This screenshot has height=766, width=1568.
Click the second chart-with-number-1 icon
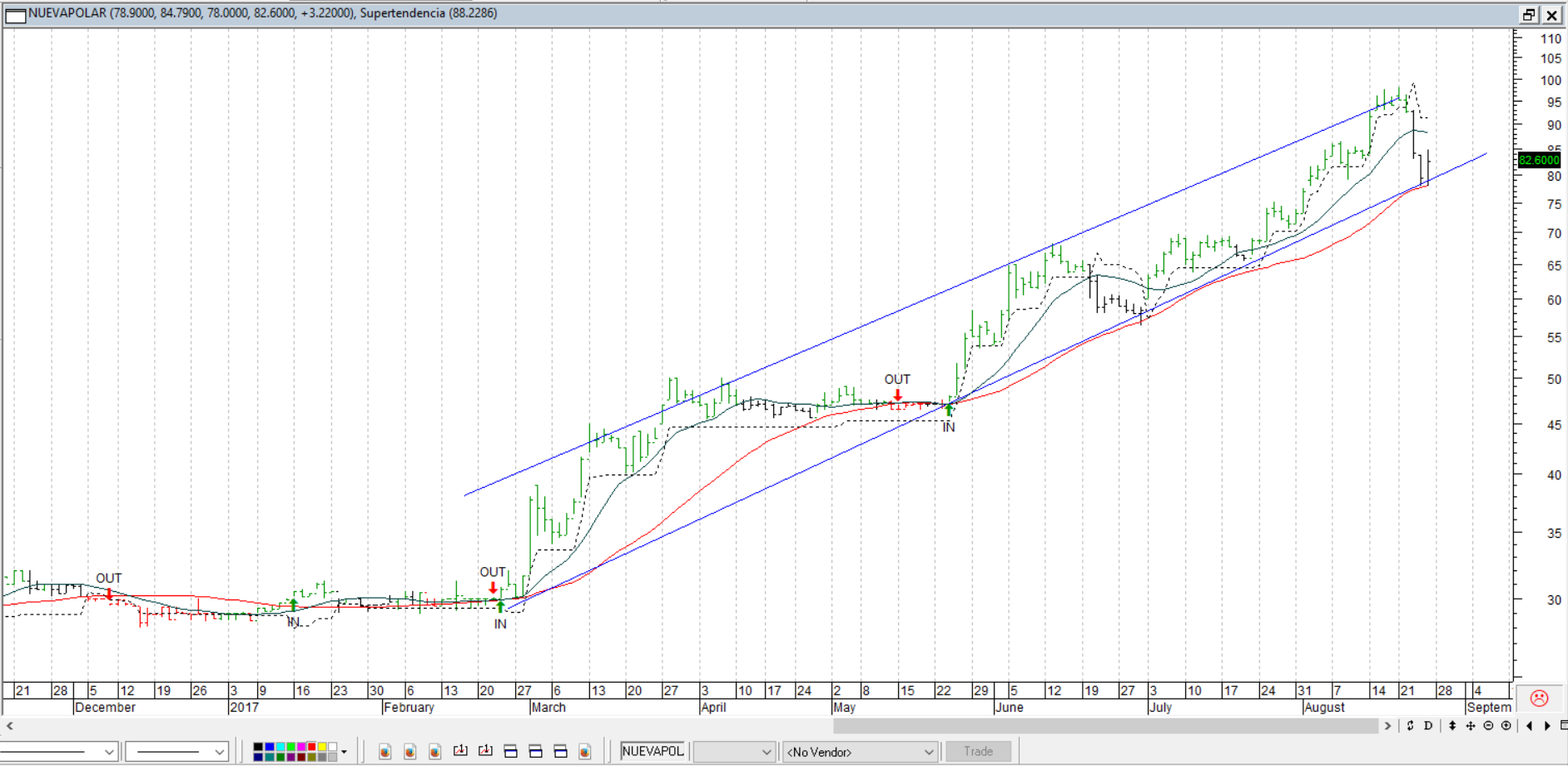coord(485,750)
